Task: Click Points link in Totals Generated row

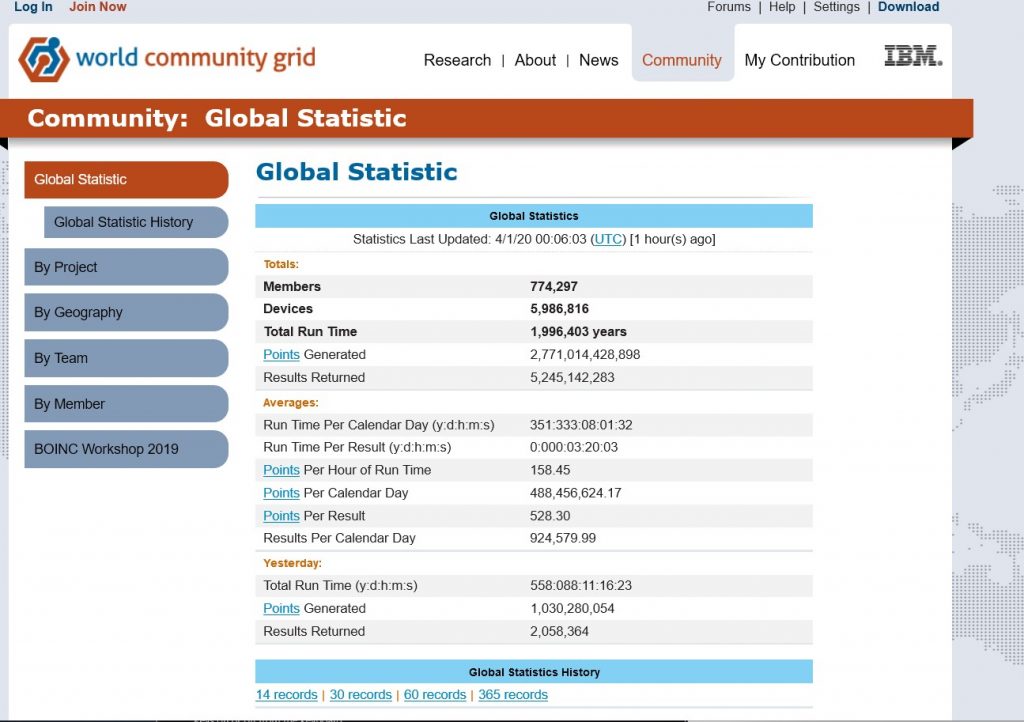Action: [x=281, y=354]
